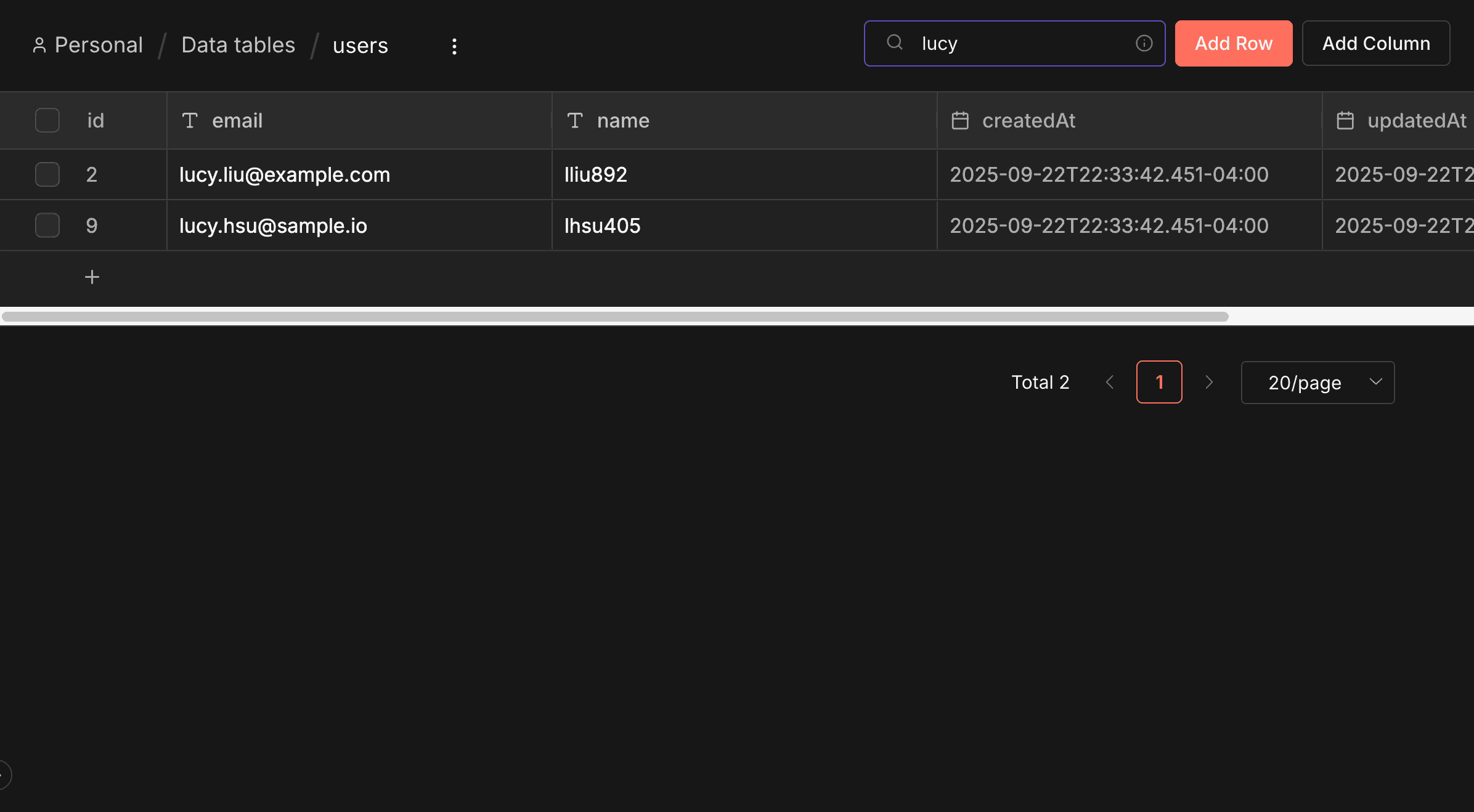Click the next page chevron arrow

point(1209,382)
